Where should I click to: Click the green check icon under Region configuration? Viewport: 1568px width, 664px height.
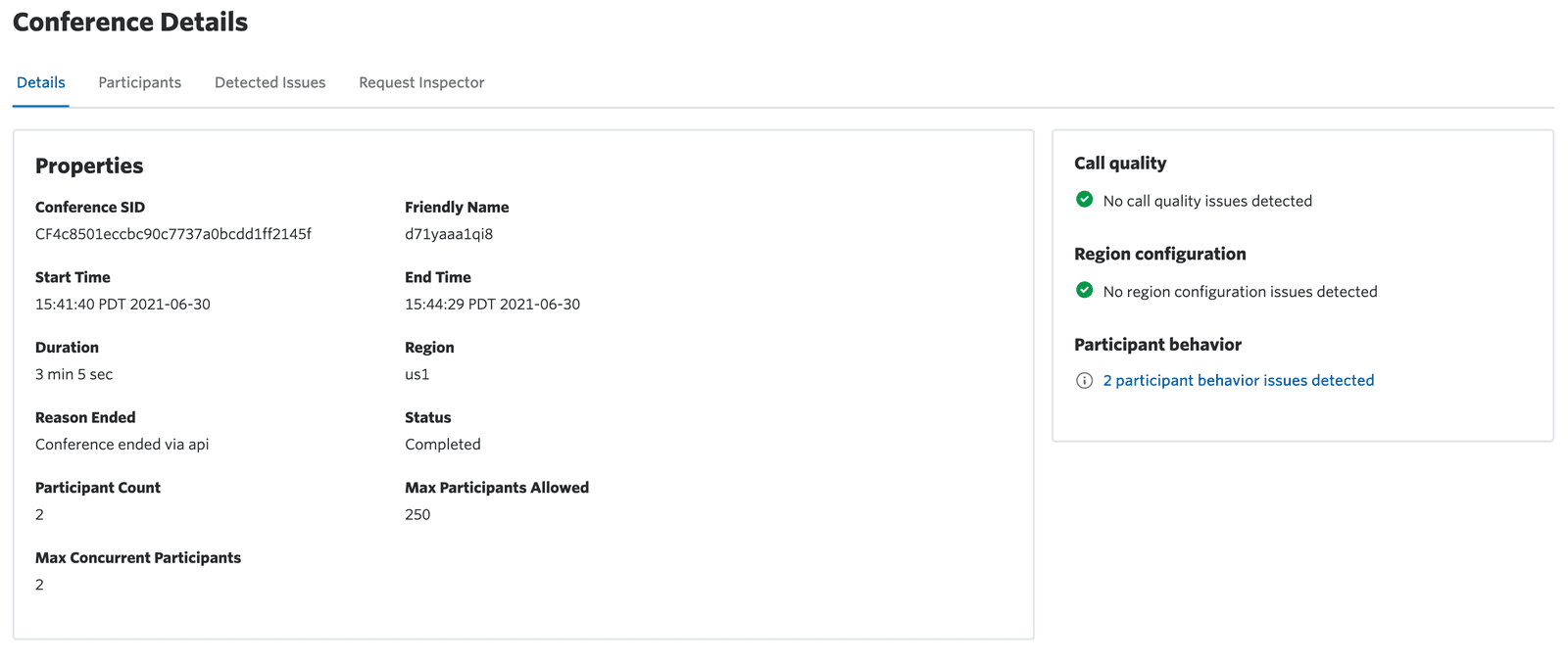pyautogui.click(x=1084, y=291)
